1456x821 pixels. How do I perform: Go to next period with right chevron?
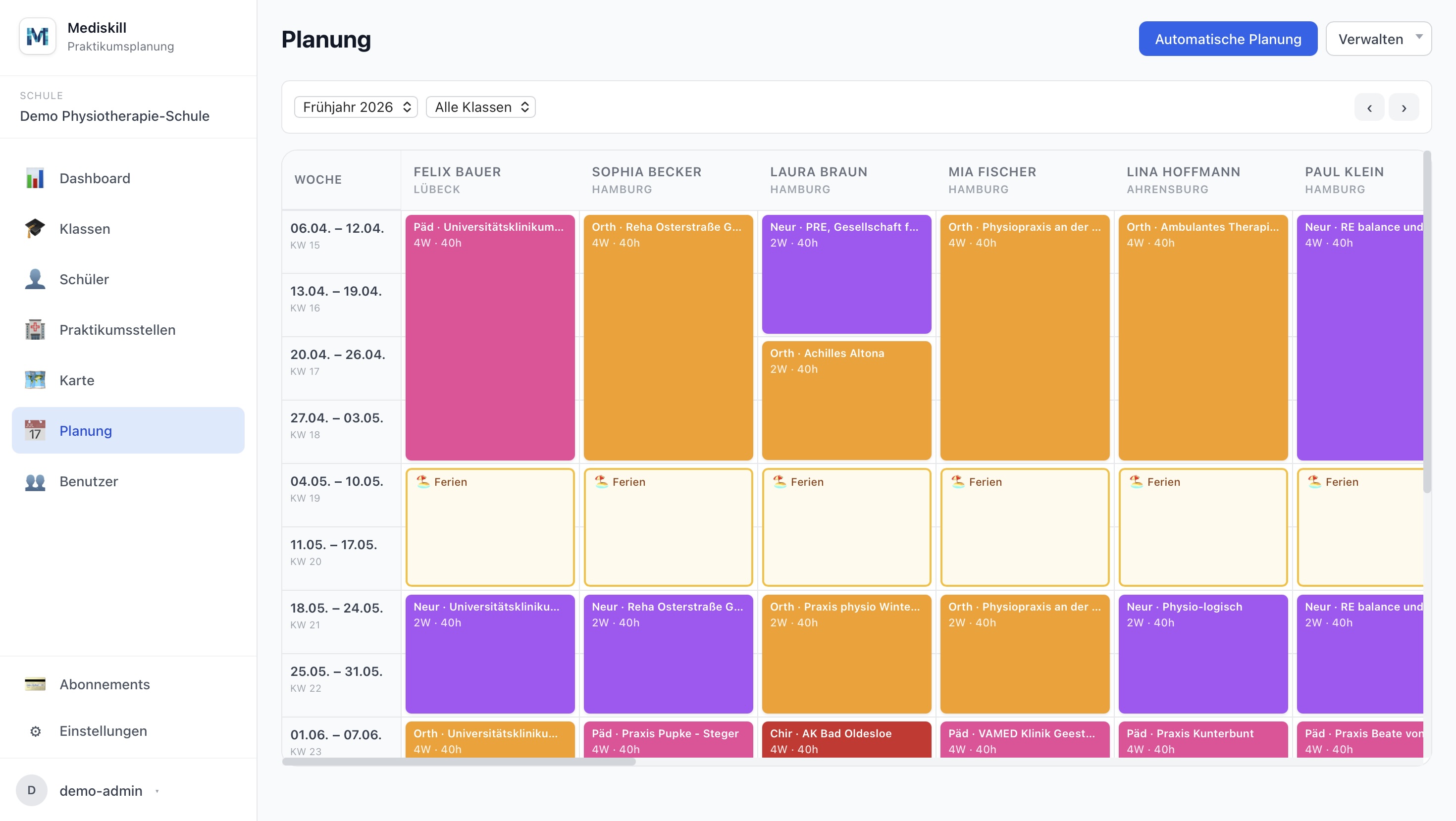tap(1404, 107)
